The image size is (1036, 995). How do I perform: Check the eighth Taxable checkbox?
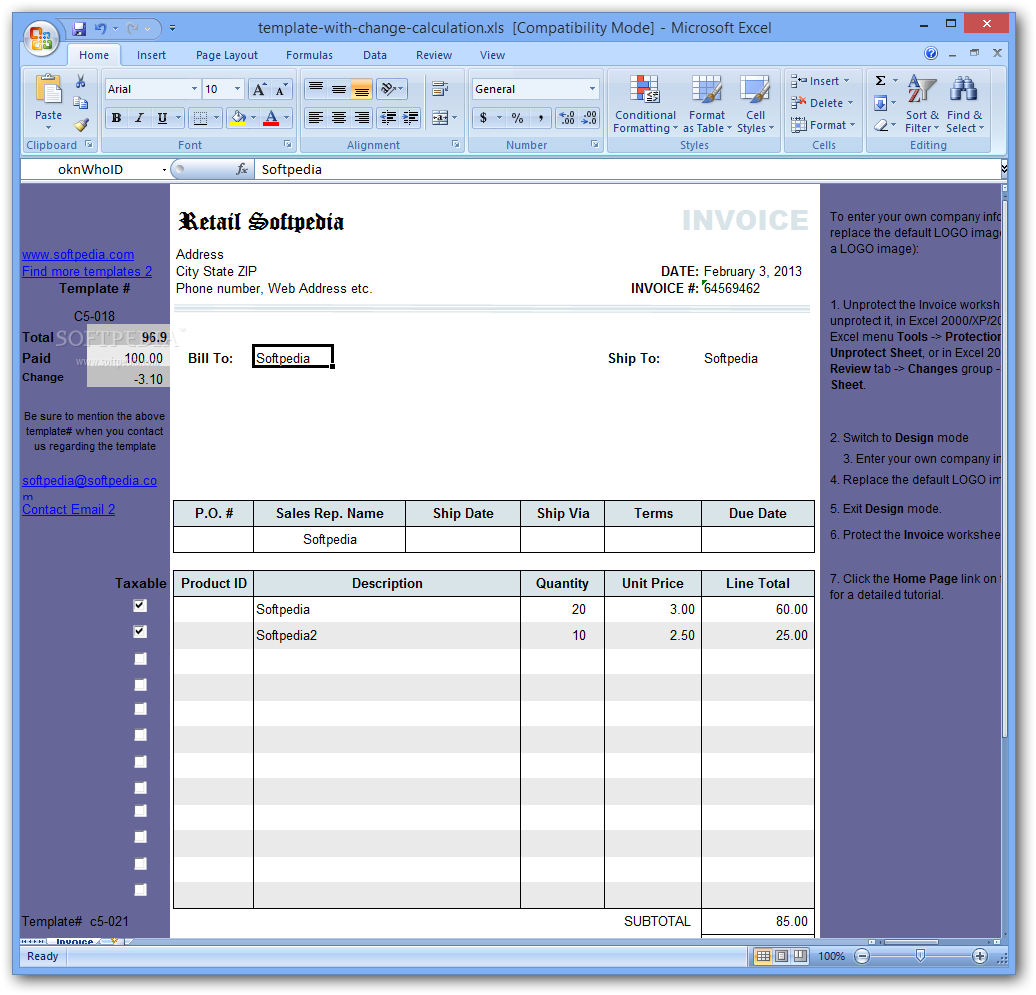pyautogui.click(x=140, y=788)
